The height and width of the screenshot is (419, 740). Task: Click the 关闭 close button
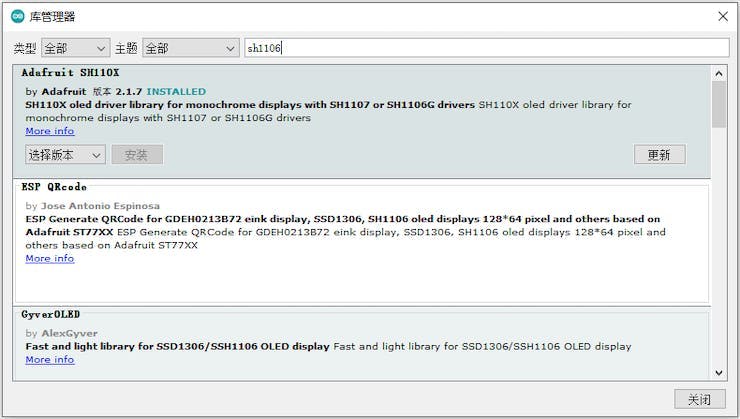tap(699, 400)
